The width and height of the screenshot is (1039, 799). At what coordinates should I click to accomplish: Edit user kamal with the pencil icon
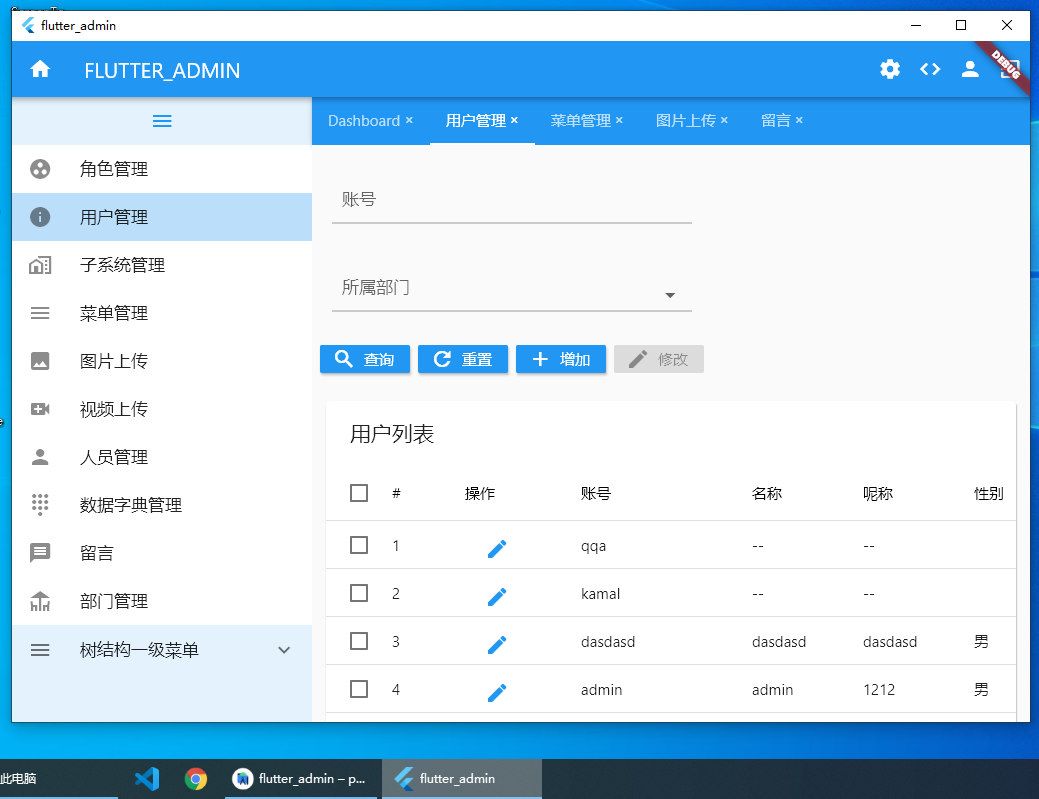click(497, 596)
